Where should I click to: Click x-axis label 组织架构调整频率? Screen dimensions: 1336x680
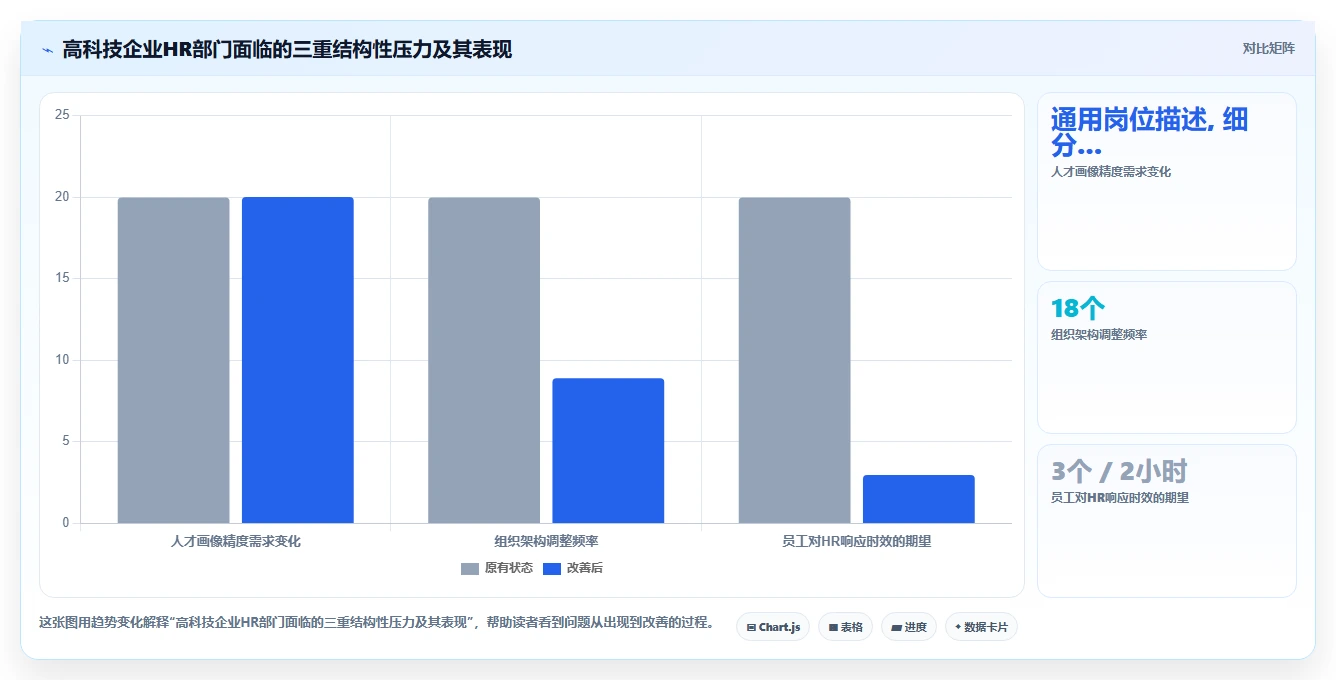coord(546,541)
